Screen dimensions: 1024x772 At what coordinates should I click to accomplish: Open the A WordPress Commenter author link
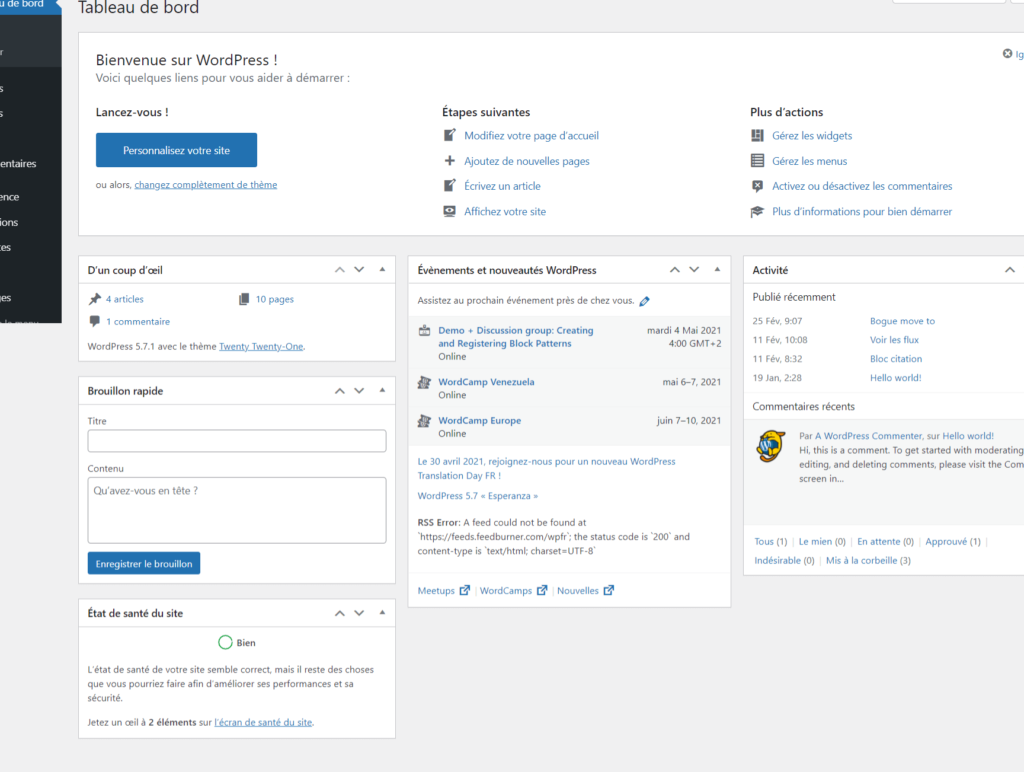[868, 436]
